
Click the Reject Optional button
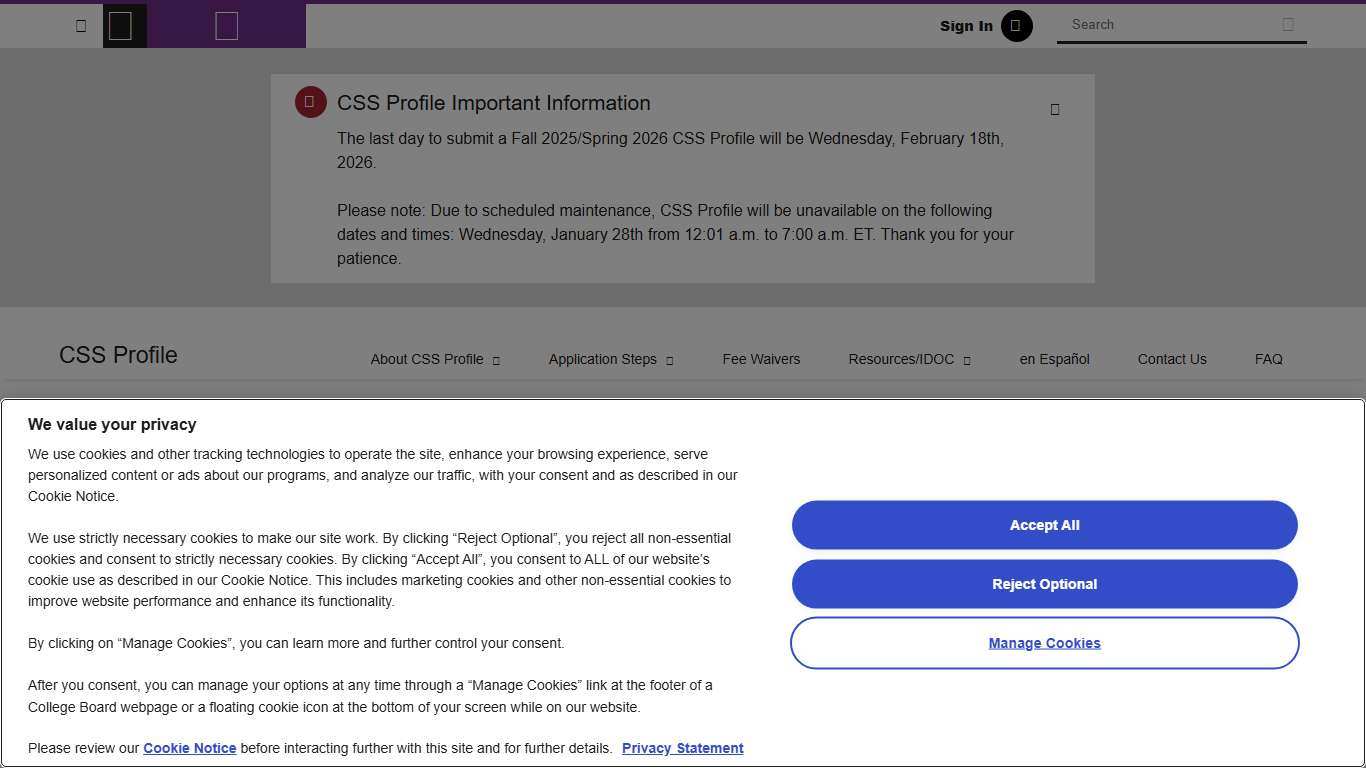[1044, 584]
